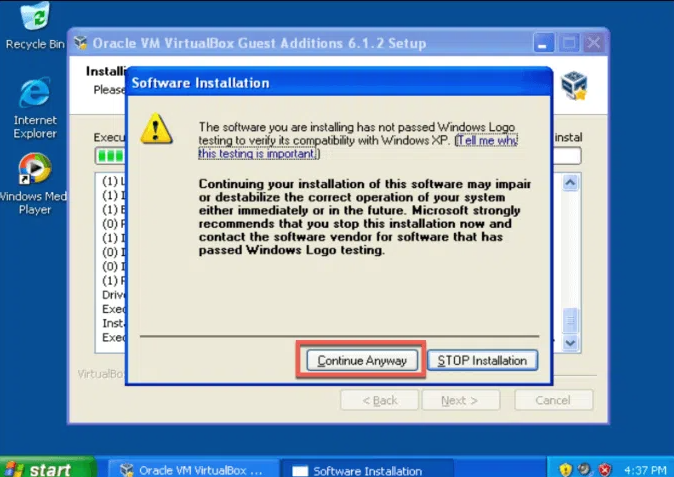Click the yellow security shield tray icon
This screenshot has width=674, height=477.
pos(566,469)
